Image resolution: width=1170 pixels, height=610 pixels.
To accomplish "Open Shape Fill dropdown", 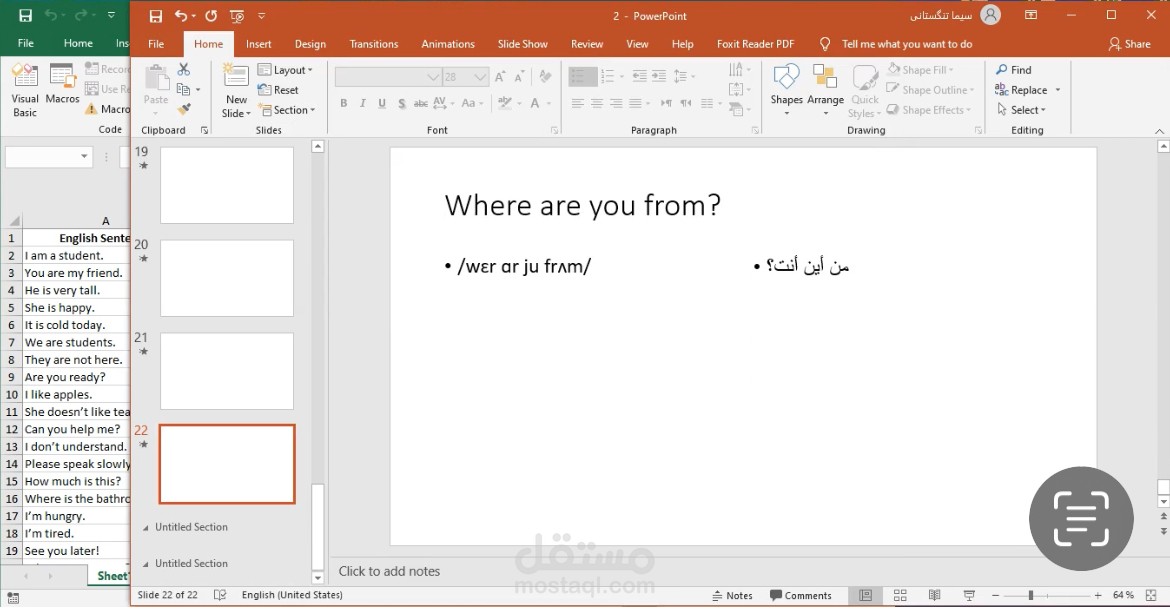I will (921, 69).
